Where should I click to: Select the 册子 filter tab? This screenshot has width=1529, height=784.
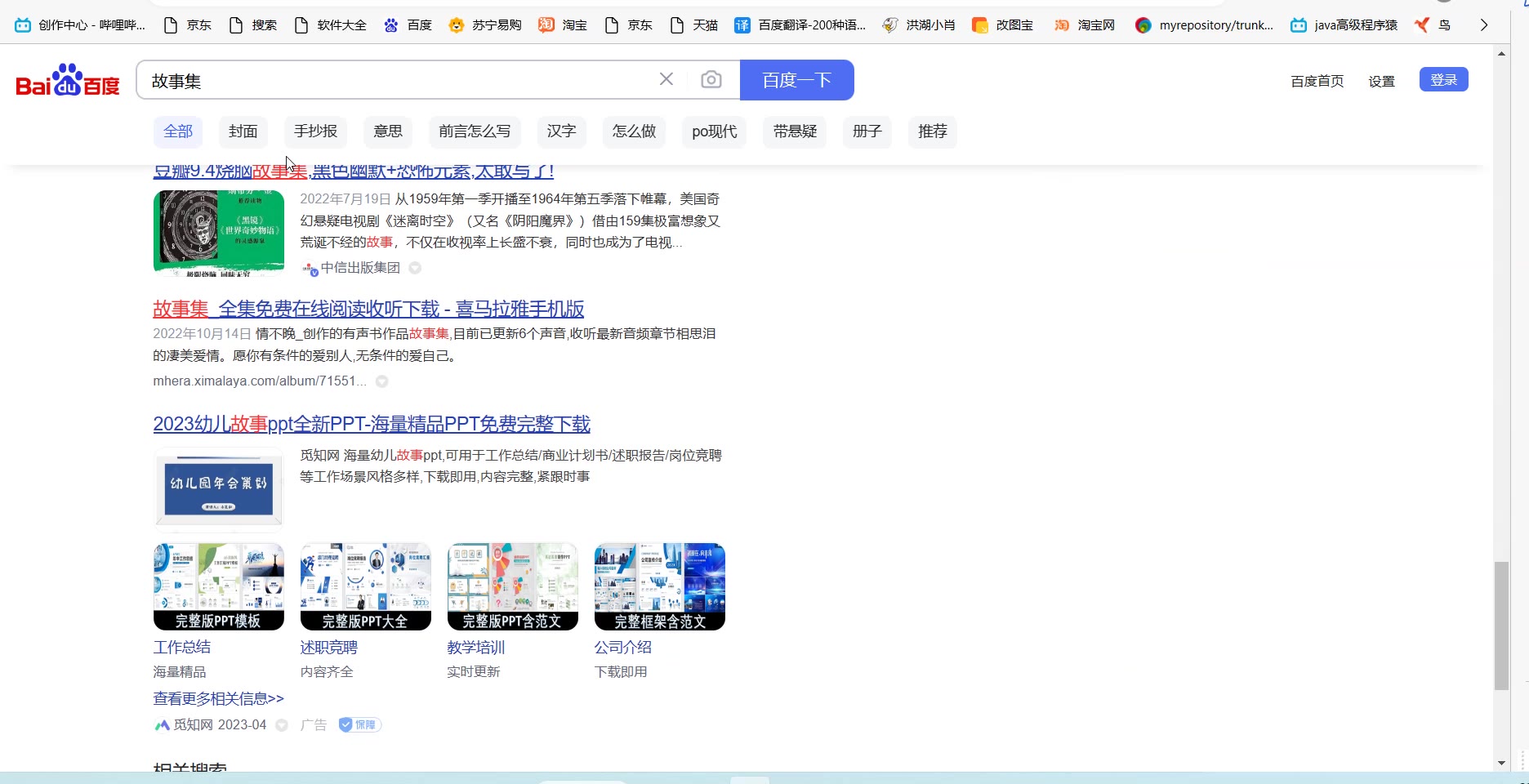coord(867,131)
